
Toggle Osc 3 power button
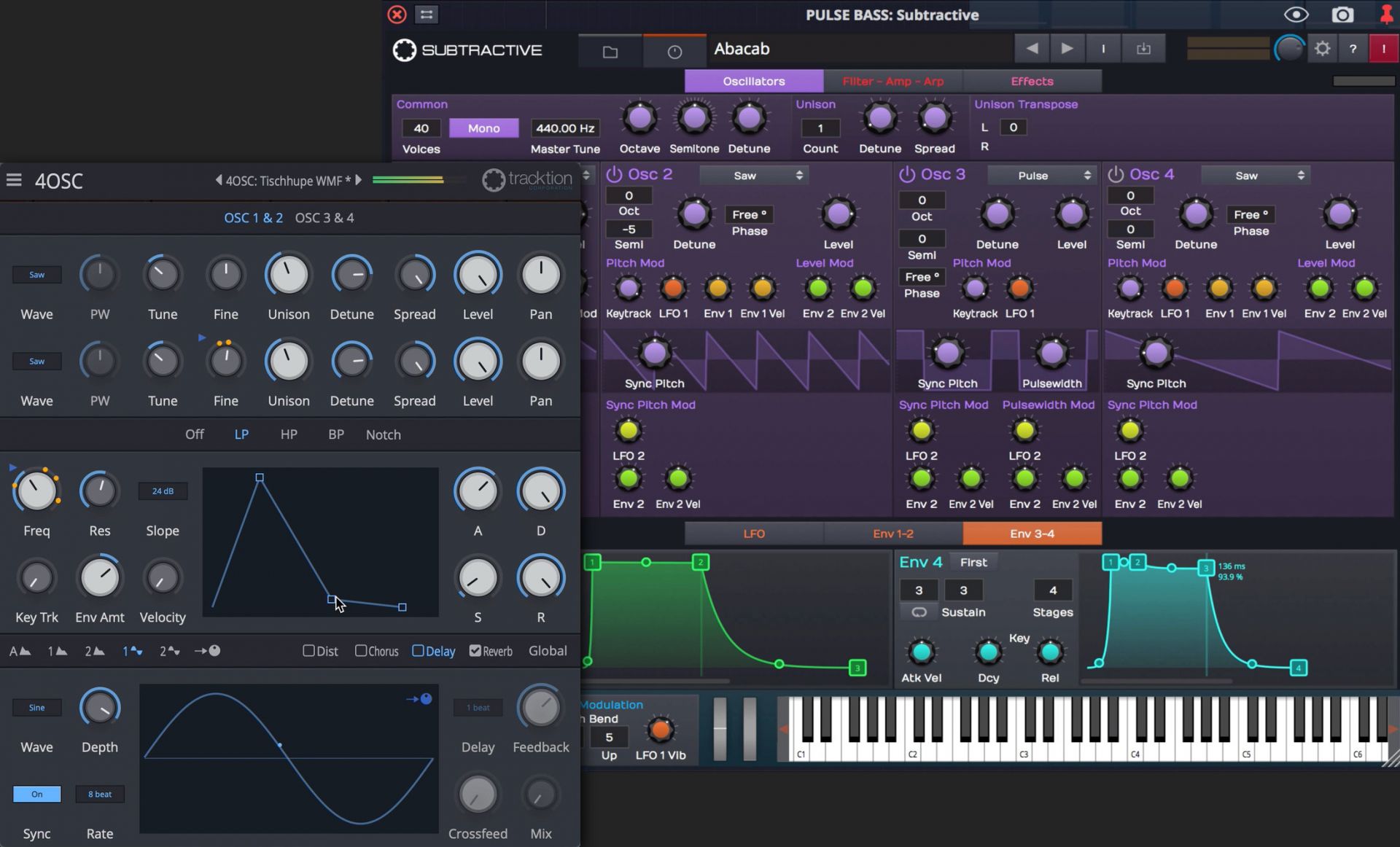906,174
